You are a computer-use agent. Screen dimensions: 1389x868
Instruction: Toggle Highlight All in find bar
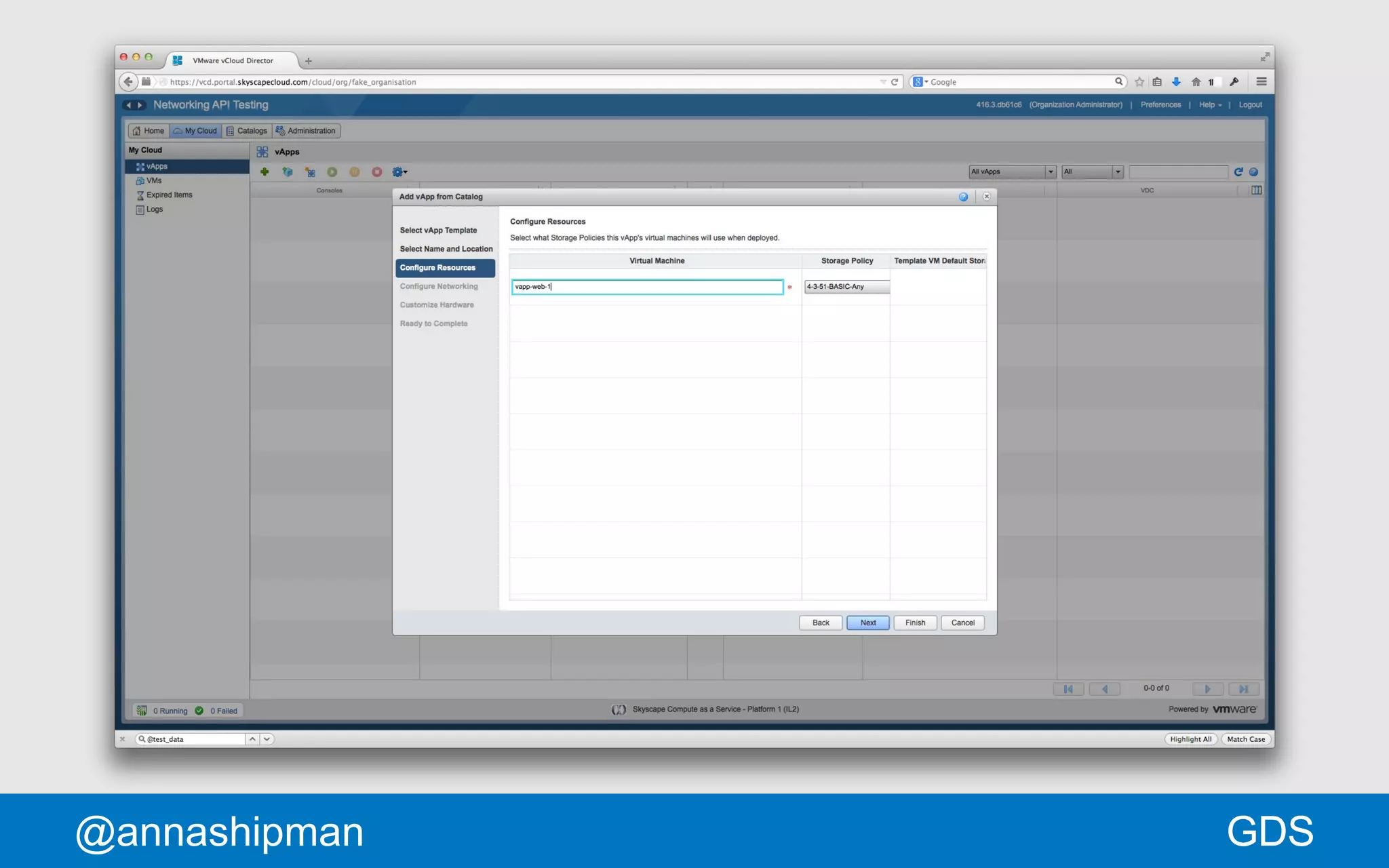1190,739
